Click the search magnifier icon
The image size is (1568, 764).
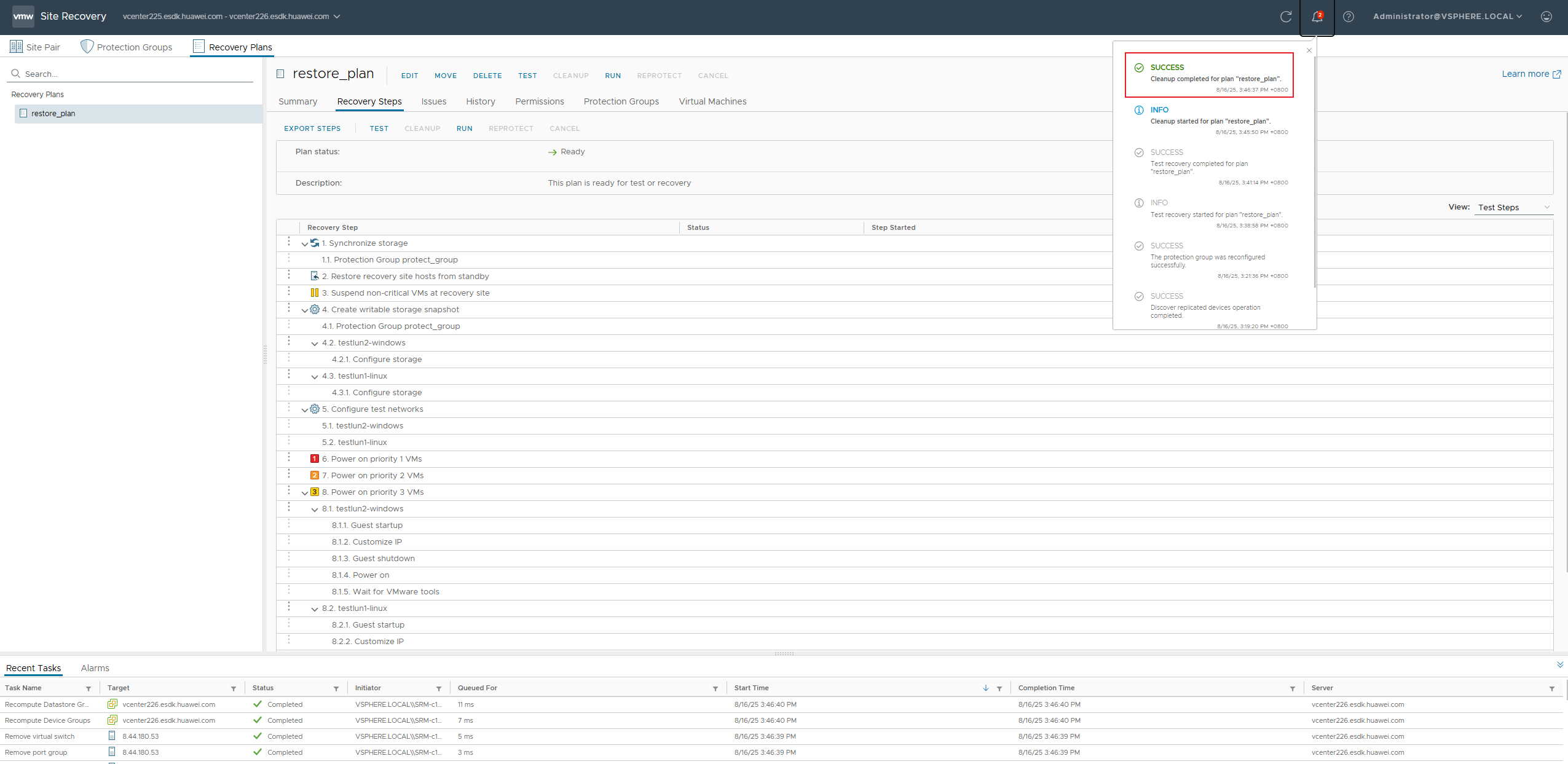(x=16, y=74)
